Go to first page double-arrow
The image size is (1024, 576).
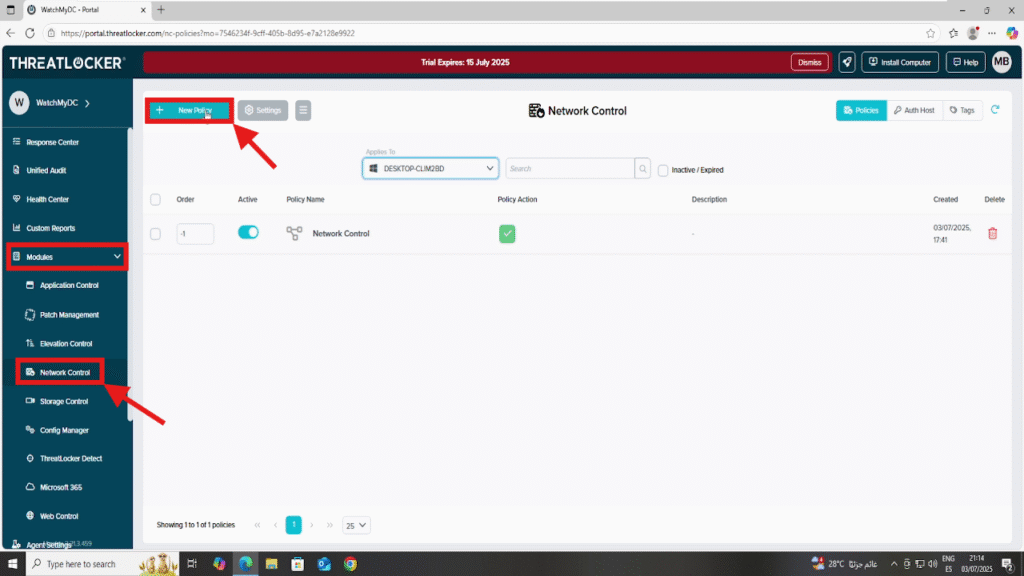pyautogui.click(x=257, y=525)
